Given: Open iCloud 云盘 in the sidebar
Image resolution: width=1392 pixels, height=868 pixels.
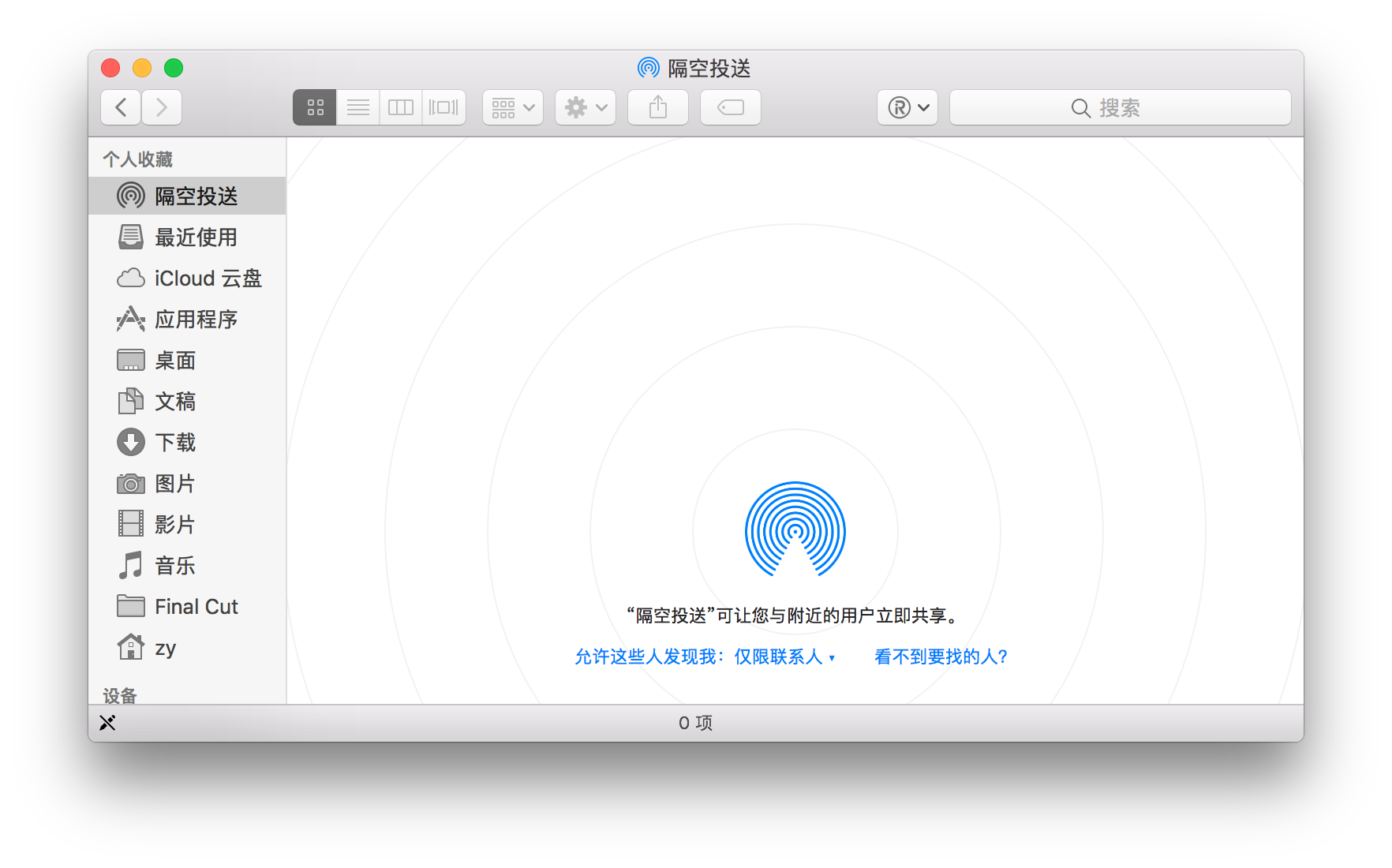Looking at the screenshot, I should (x=208, y=278).
